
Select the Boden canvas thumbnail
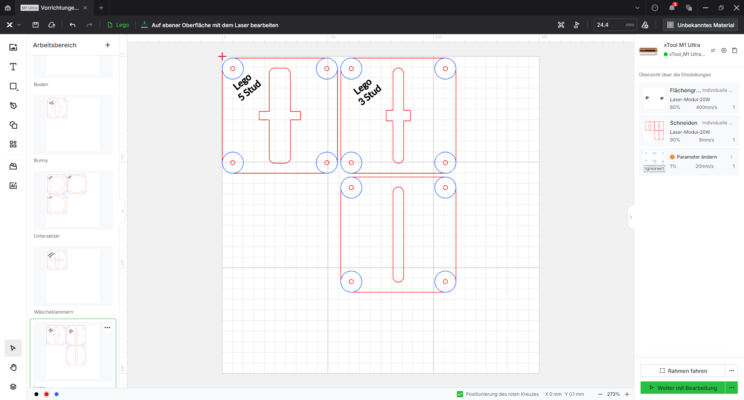[x=73, y=66]
